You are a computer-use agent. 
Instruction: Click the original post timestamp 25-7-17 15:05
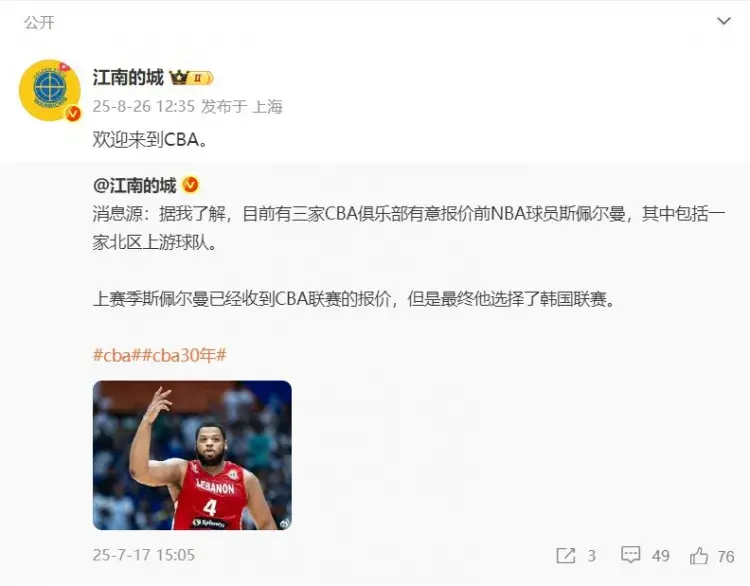pyautogui.click(x=144, y=555)
